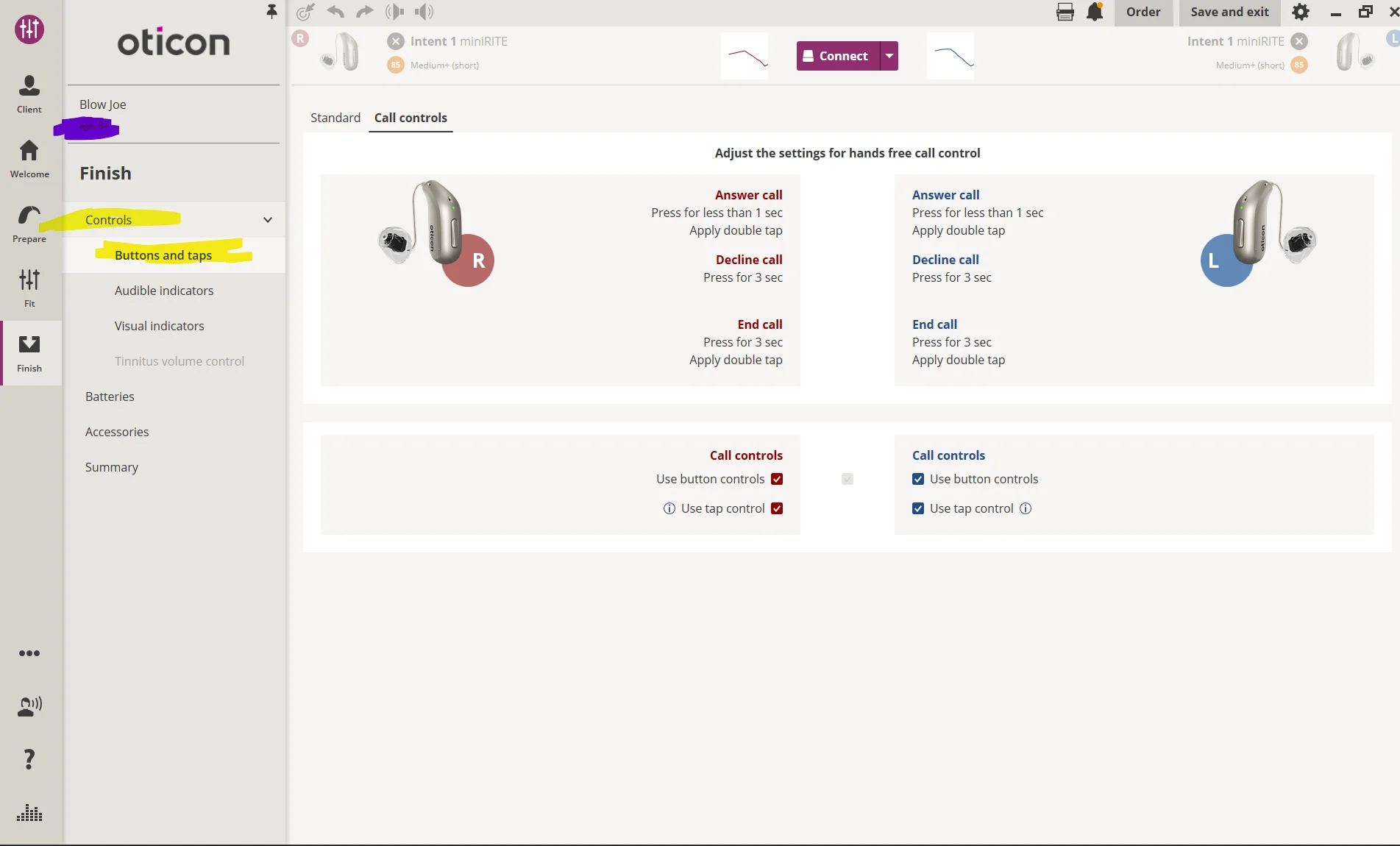Remove the left Intent 1 miniRITE instrument
Screen dimensions: 1400x846
click(1300, 41)
